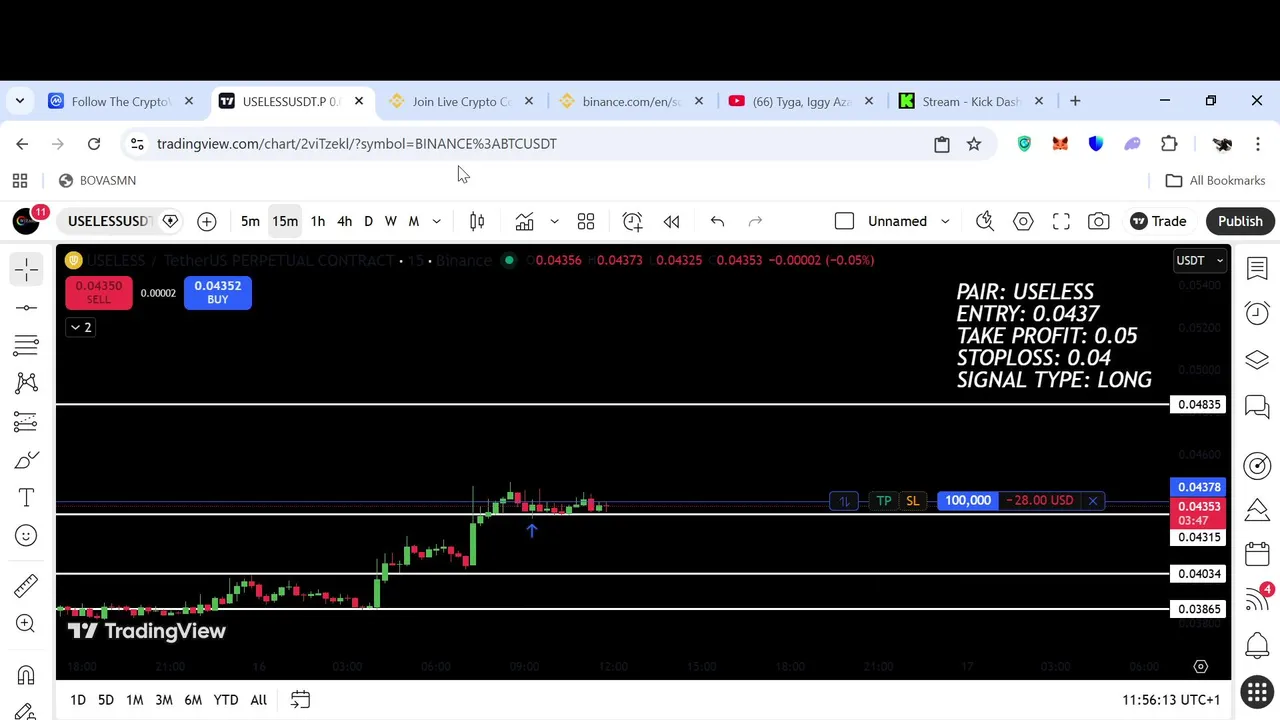Click the blue BUY button
This screenshot has width=1280, height=720.
(x=218, y=292)
